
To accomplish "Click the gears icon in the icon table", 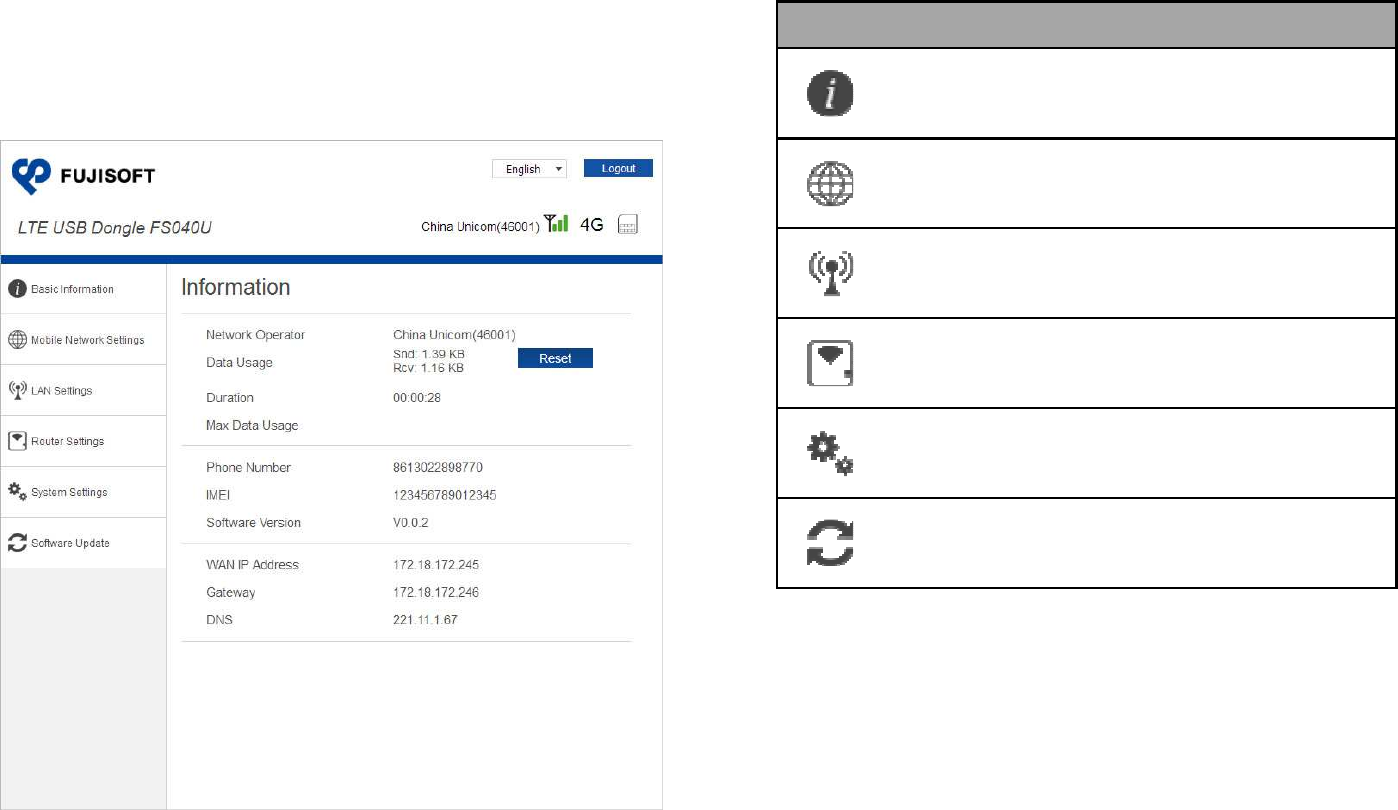I will tap(830, 454).
